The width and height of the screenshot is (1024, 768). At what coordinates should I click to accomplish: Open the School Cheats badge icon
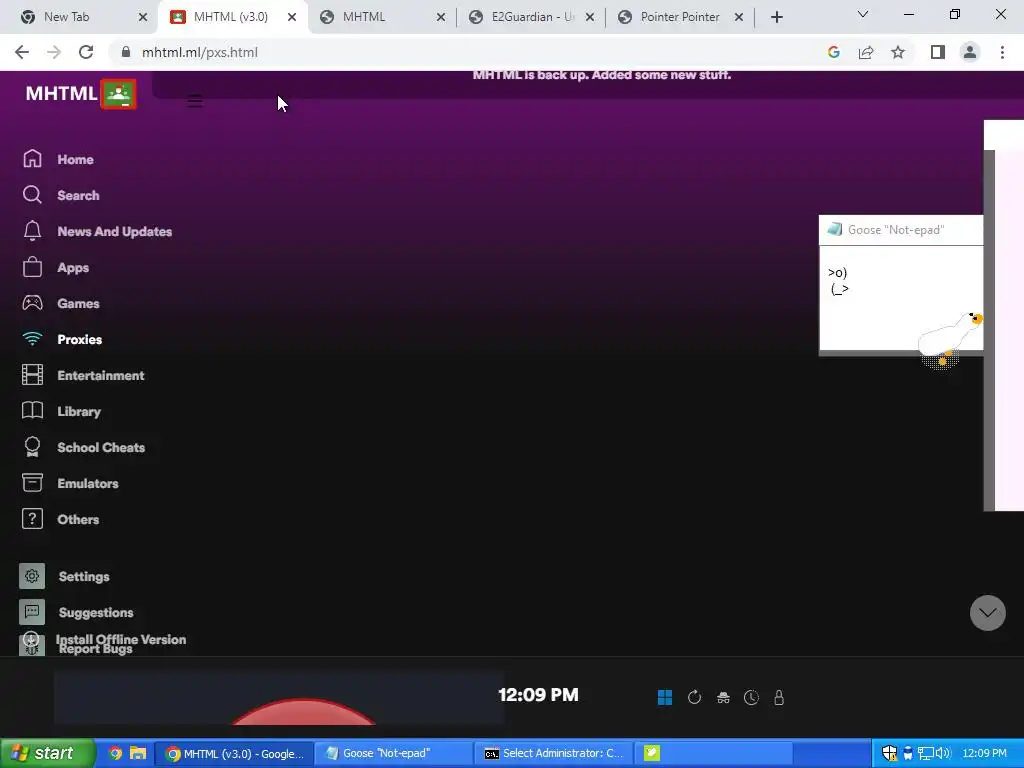point(32,447)
